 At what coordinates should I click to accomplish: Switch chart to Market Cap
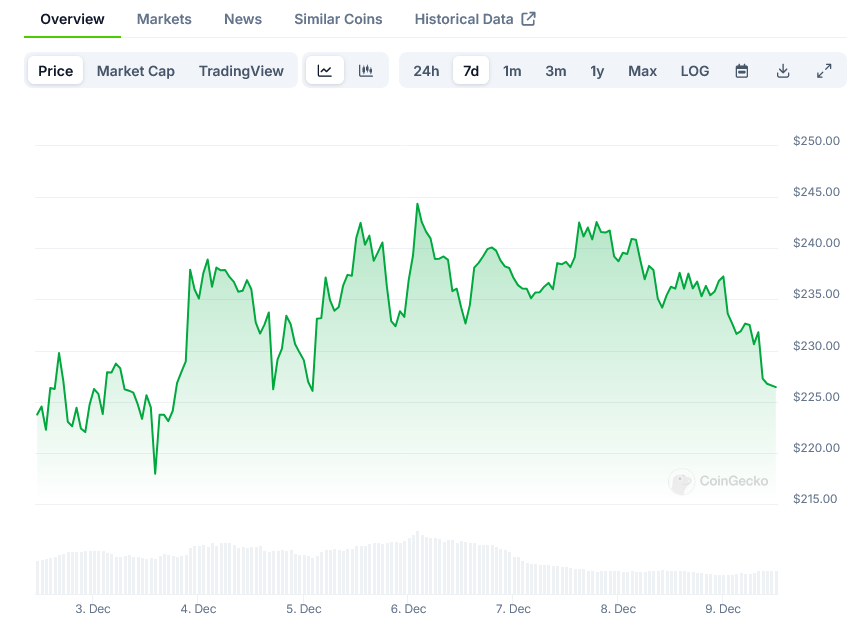coord(136,71)
